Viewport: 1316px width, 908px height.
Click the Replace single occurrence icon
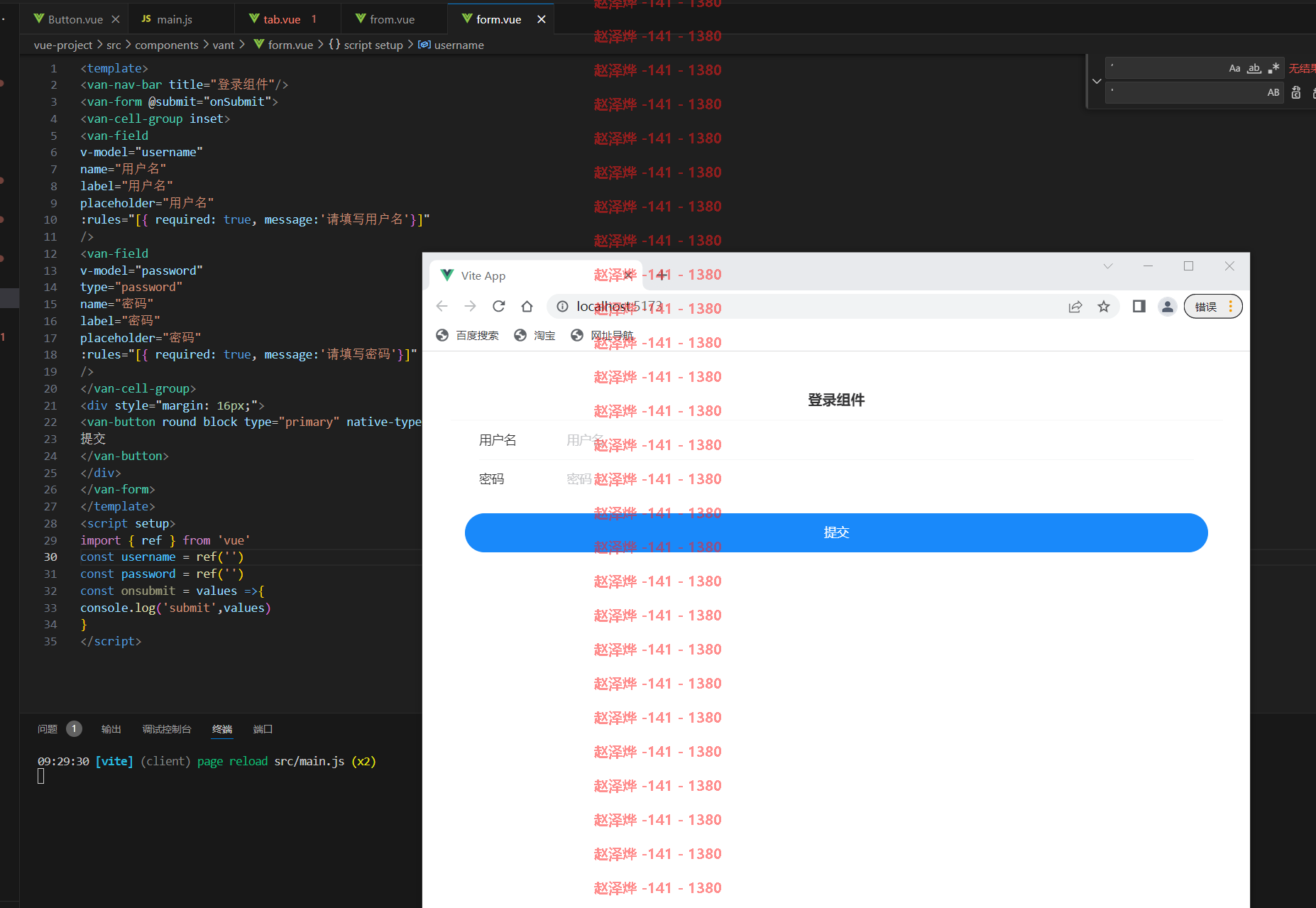pos(1296,92)
